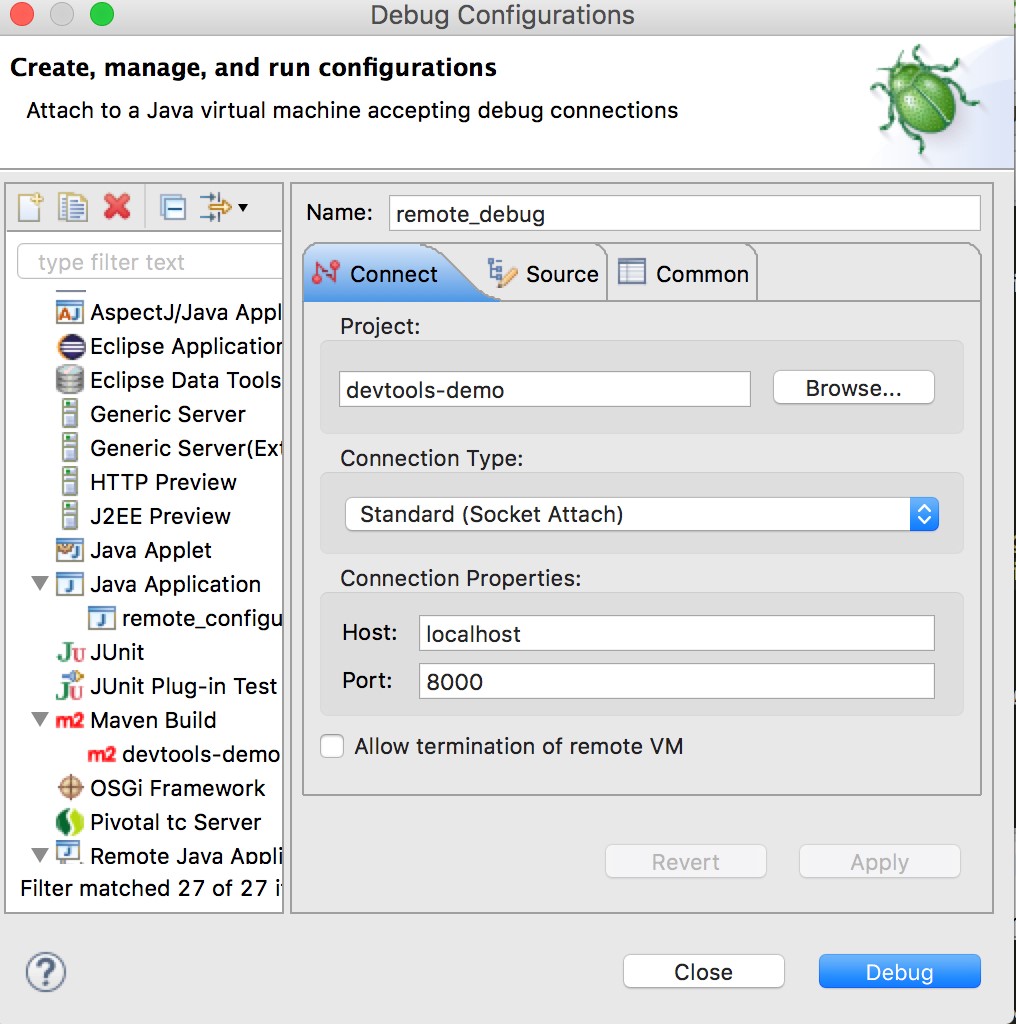Collapse the Maven Build tree node

(40, 719)
